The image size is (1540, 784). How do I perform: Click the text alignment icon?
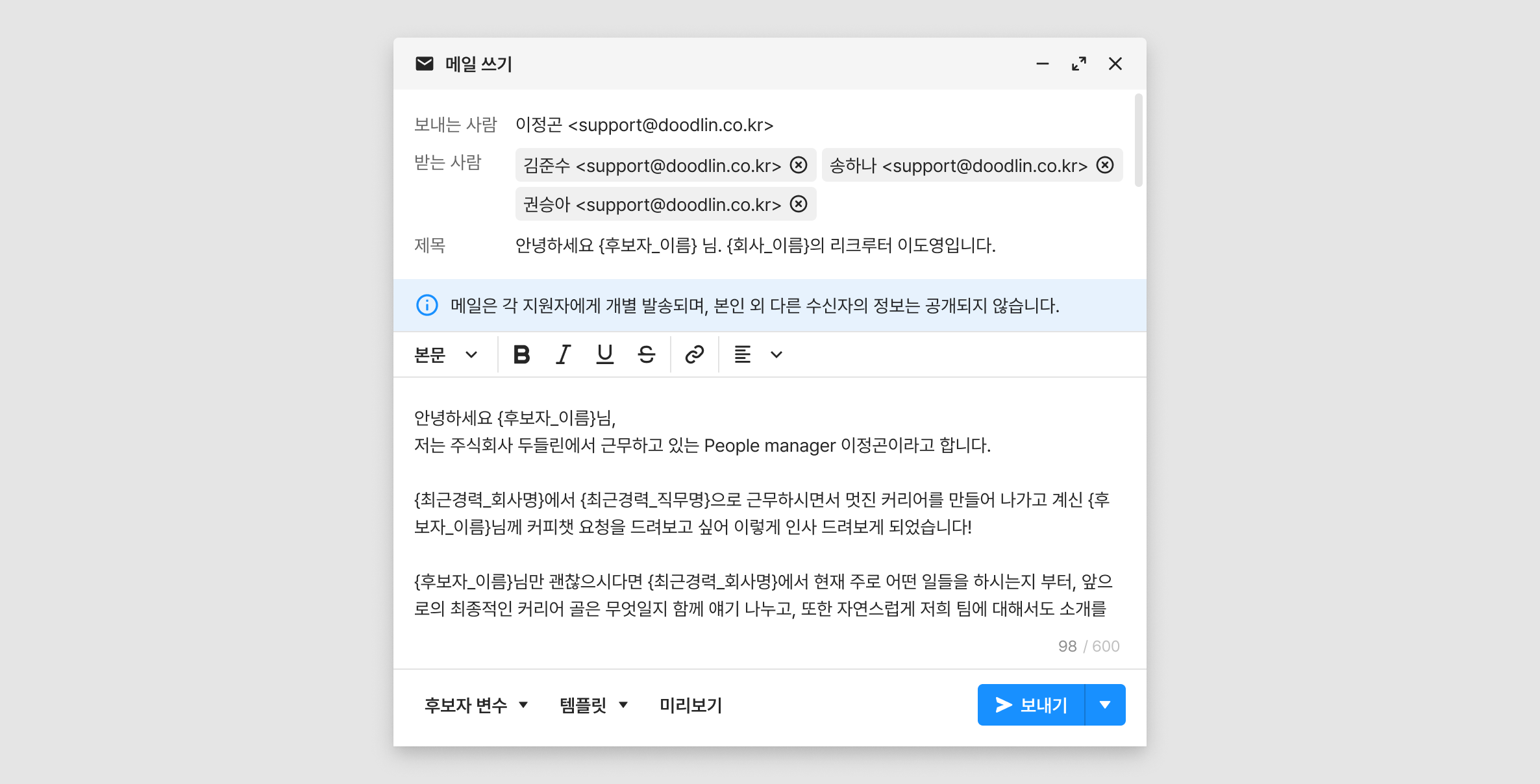tap(742, 354)
